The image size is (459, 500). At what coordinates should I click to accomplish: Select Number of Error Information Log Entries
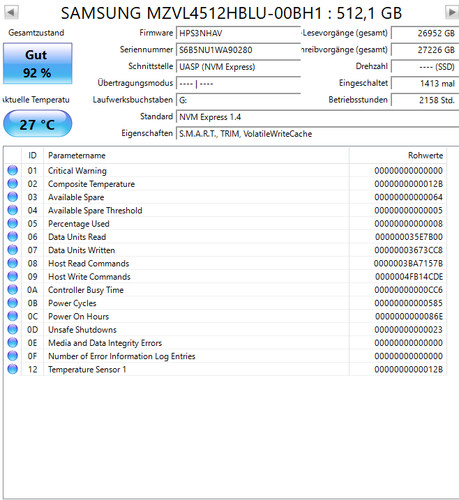point(122,356)
